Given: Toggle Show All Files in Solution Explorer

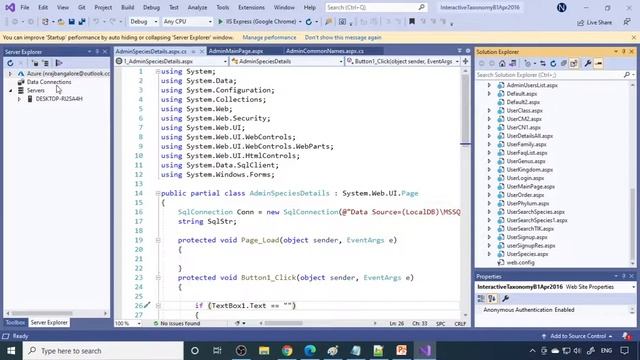Looking at the screenshot, I should click(x=573, y=63).
